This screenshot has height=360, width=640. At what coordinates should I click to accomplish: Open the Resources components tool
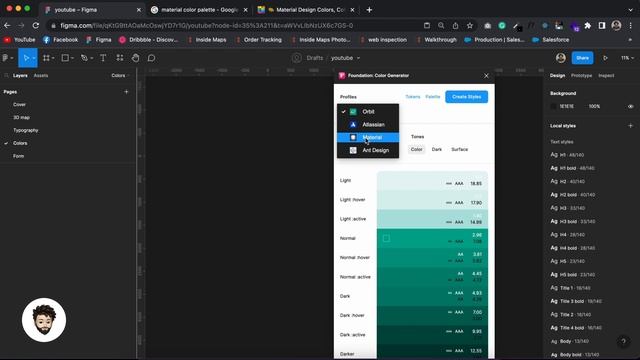coord(120,58)
